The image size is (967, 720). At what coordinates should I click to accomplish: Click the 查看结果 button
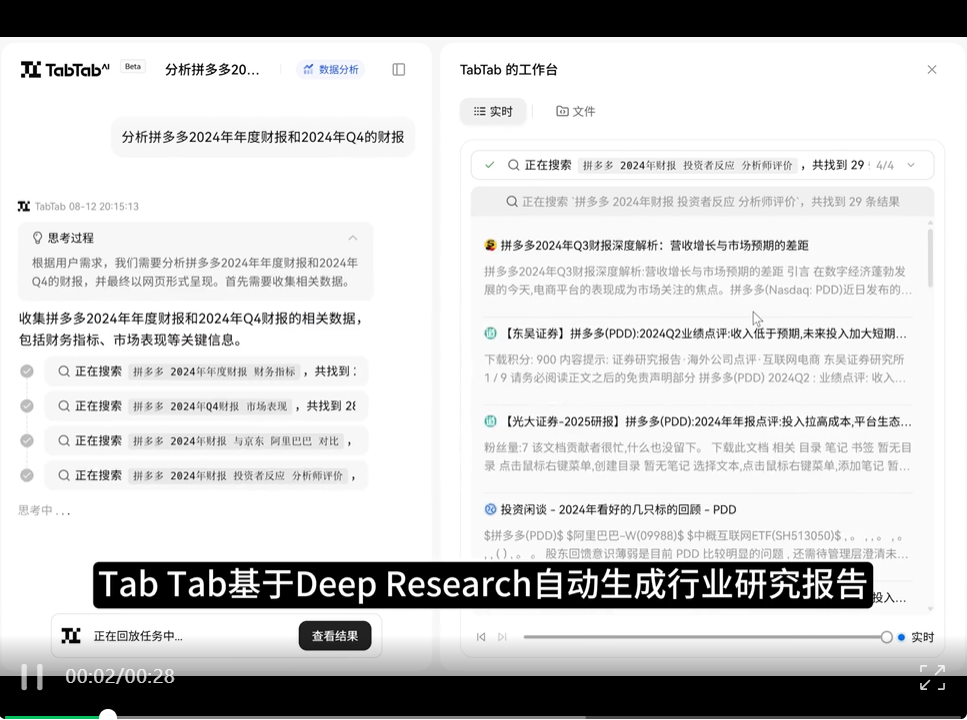click(335, 635)
